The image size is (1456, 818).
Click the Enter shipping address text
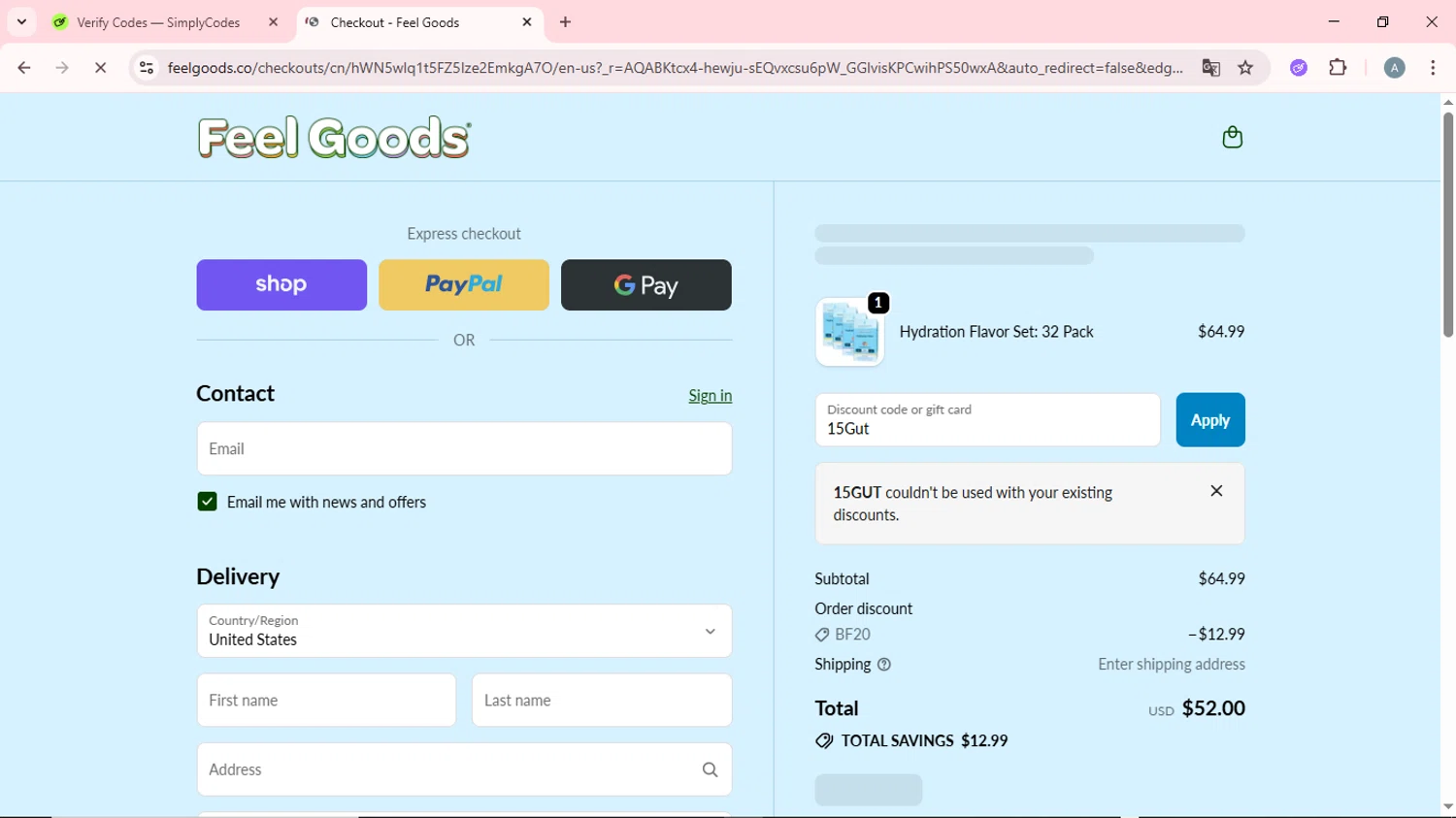[x=1172, y=665]
